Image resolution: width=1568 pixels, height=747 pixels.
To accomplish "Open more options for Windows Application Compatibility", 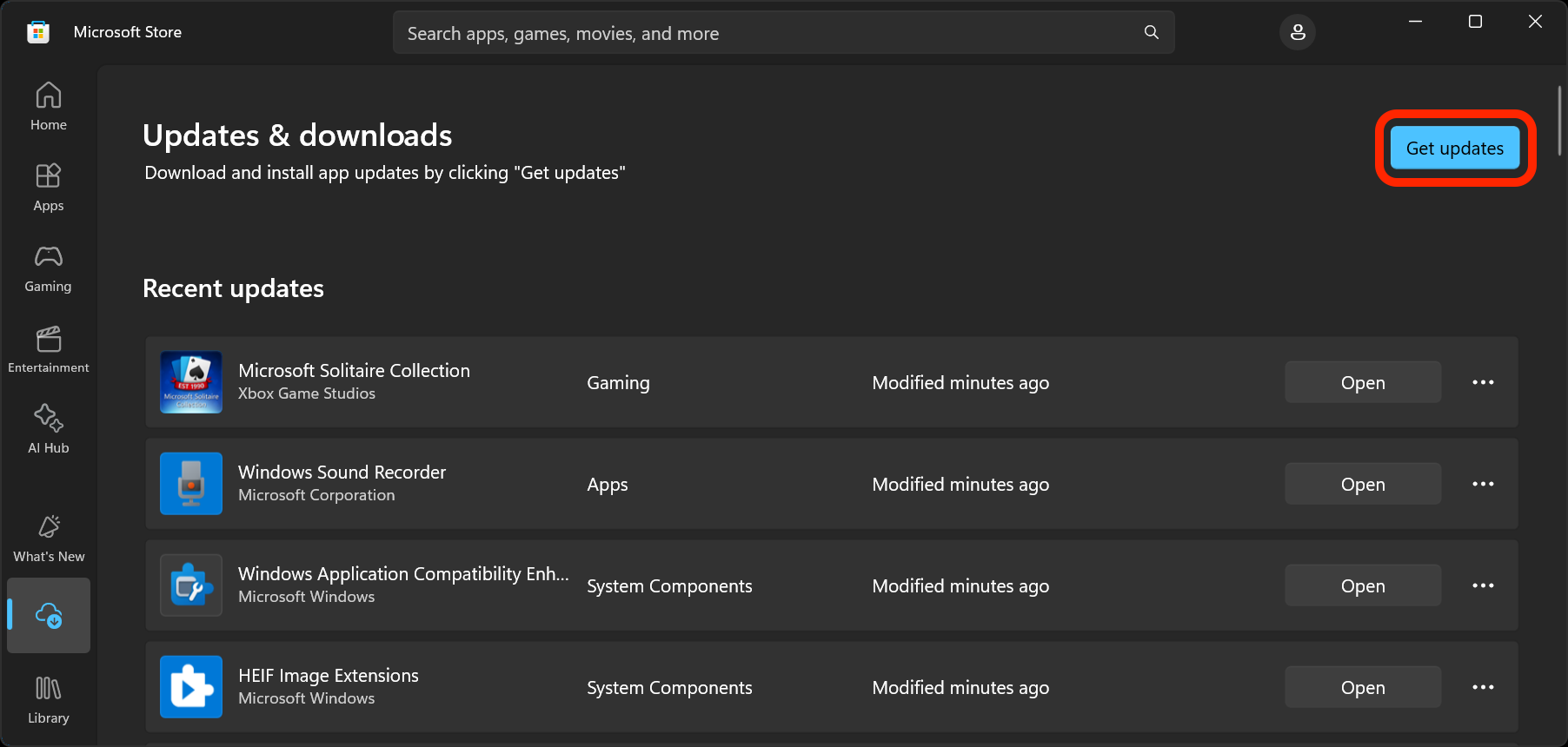I will click(1483, 585).
